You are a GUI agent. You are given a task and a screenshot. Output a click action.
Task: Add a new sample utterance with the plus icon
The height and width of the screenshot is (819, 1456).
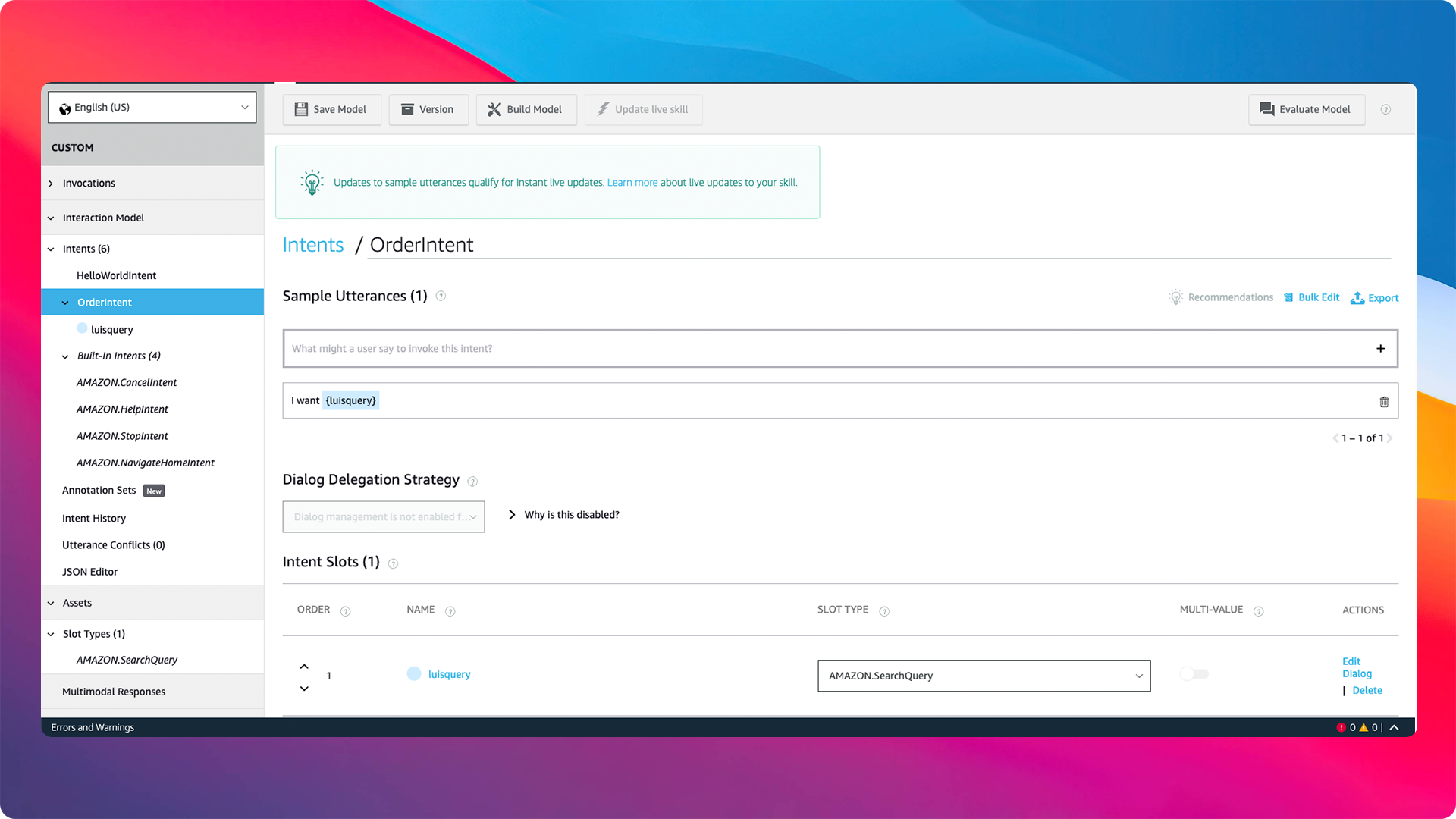(1380, 348)
